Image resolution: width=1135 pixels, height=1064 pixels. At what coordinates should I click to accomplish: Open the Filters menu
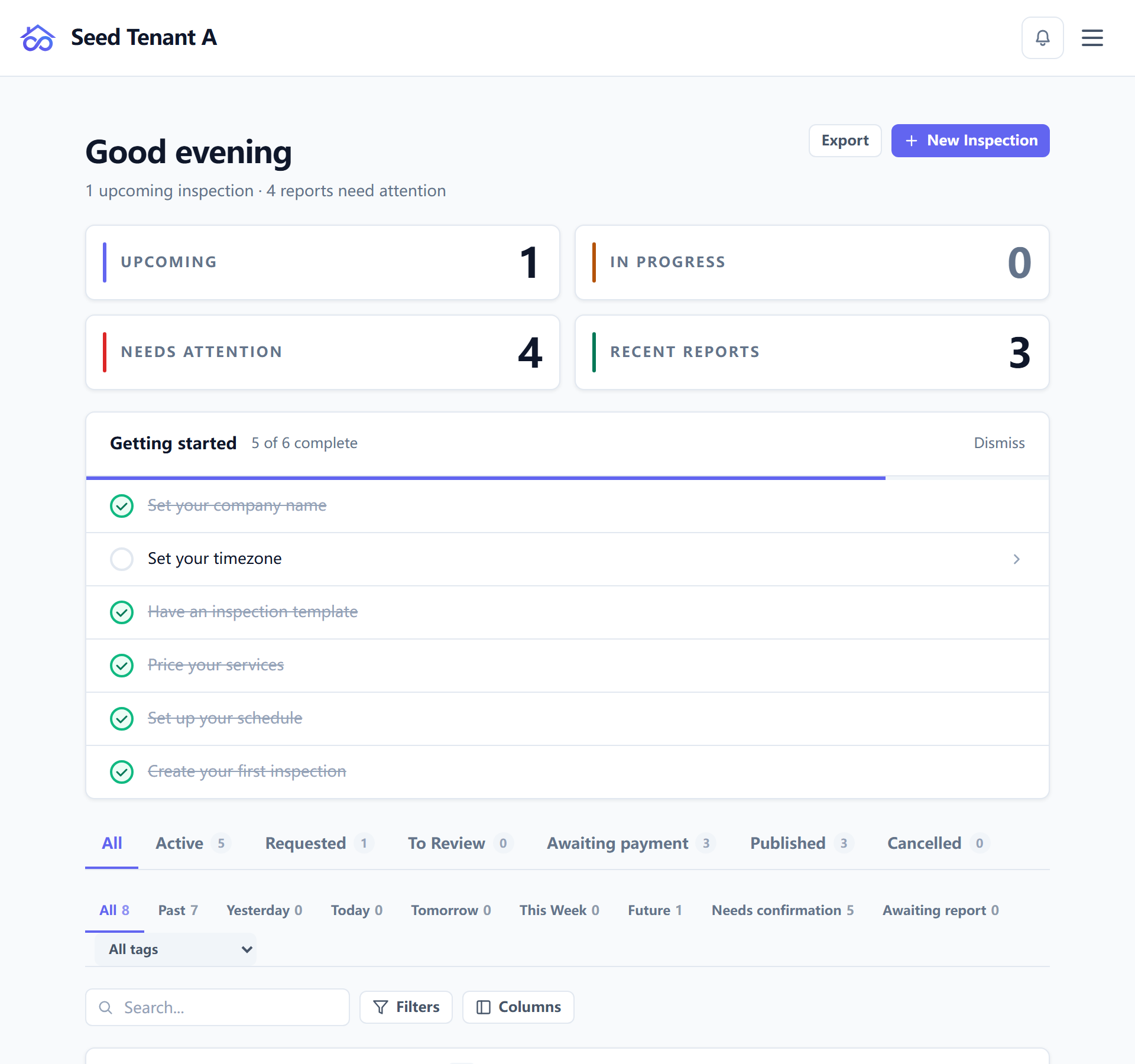406,1007
